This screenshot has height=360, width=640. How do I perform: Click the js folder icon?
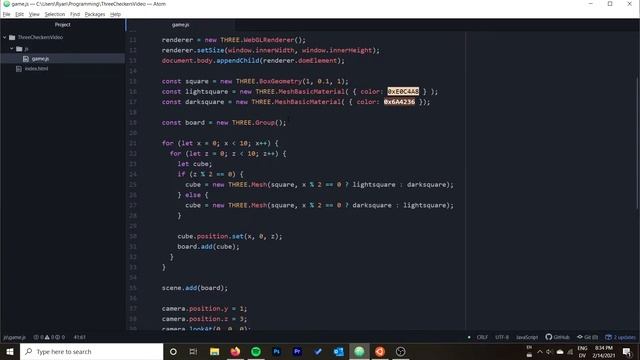pos(19,49)
